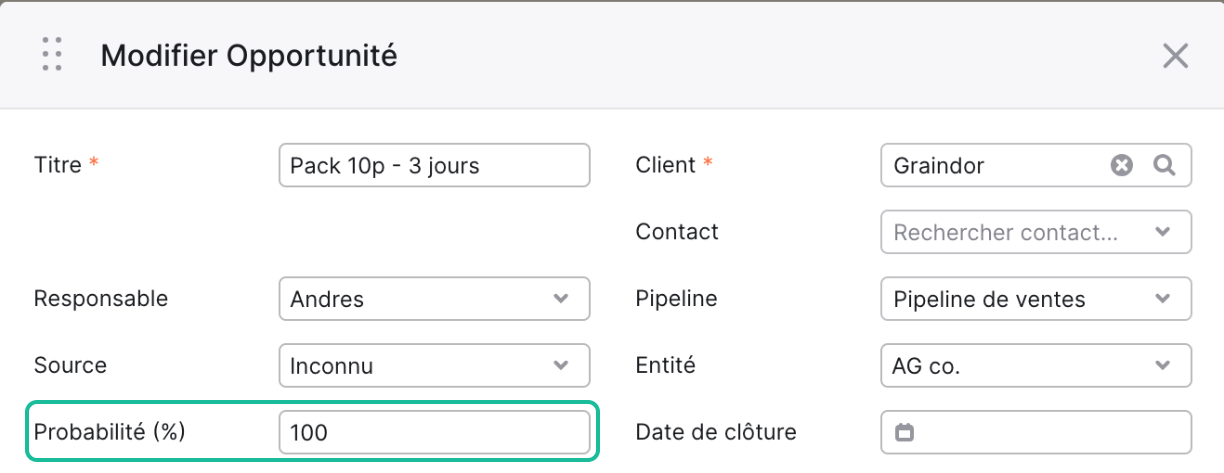Click the drag handle dots icon
The image size is (1224, 473).
[53, 55]
